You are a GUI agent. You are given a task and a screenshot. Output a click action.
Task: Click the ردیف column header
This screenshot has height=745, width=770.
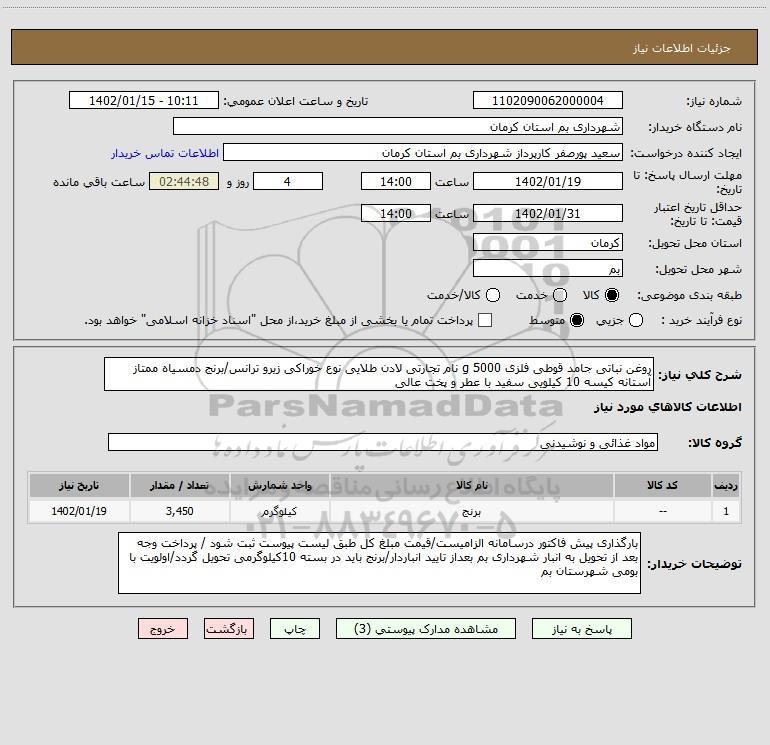(726, 485)
